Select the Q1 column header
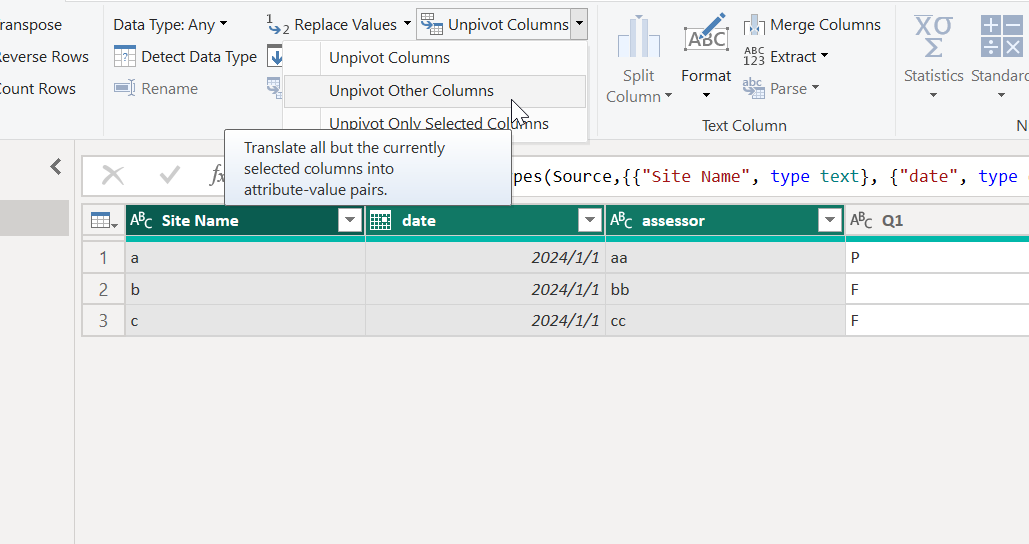The width and height of the screenshot is (1029, 544). tap(938, 221)
